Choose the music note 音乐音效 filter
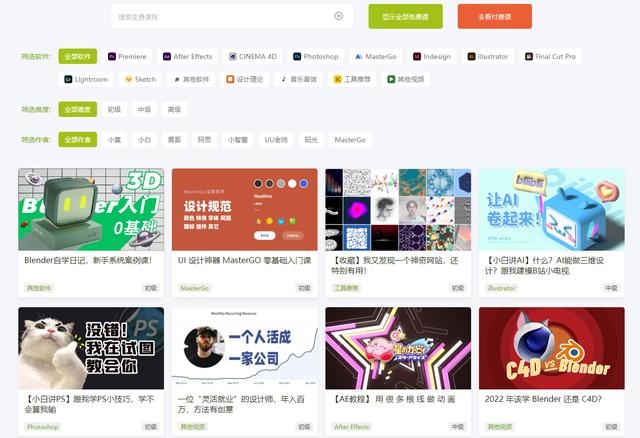This screenshot has width=640, height=438. tap(298, 79)
